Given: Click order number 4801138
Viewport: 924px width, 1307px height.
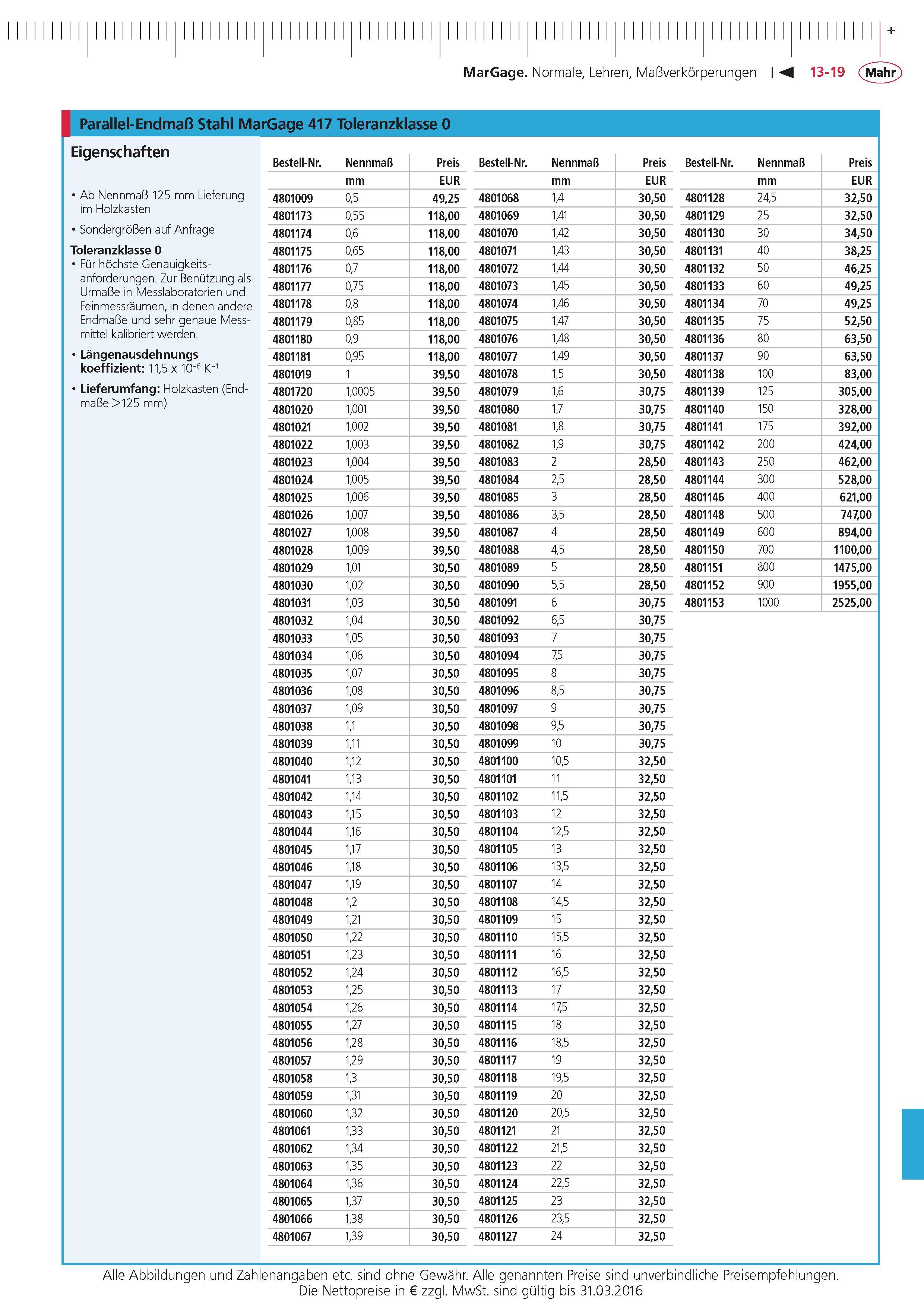Looking at the screenshot, I should tap(705, 374).
